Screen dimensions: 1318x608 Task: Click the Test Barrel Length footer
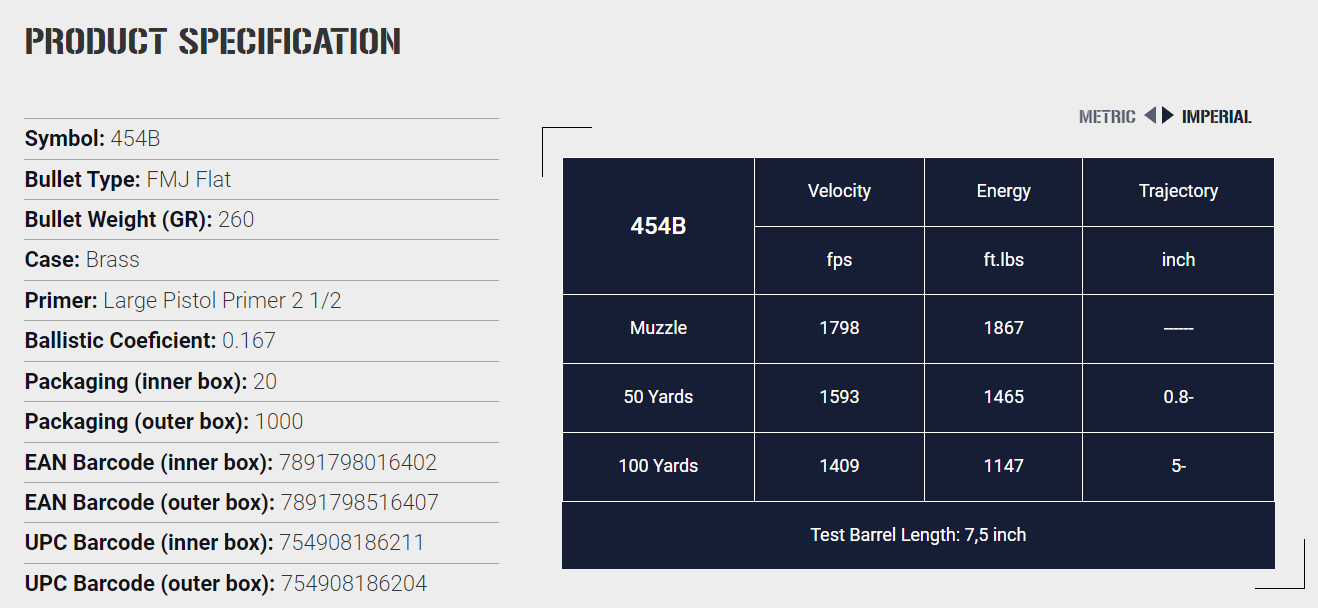coord(918,535)
